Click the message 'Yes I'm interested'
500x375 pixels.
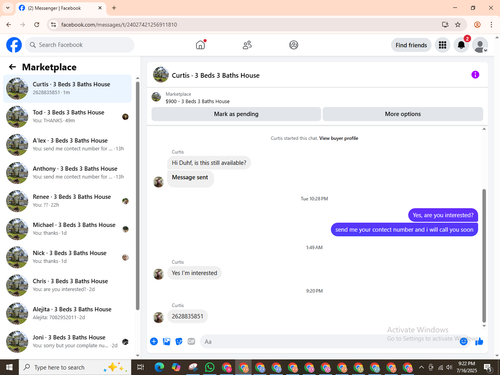click(194, 273)
